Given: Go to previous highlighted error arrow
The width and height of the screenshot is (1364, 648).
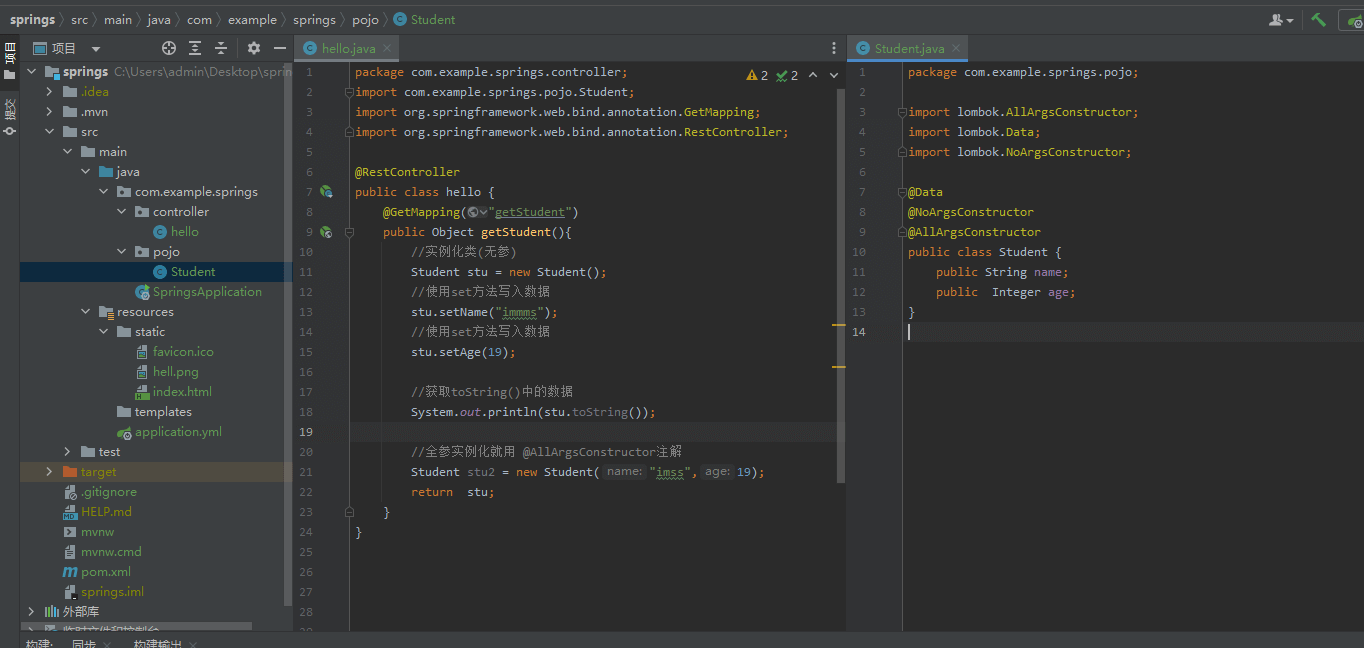Looking at the screenshot, I should coord(812,75).
